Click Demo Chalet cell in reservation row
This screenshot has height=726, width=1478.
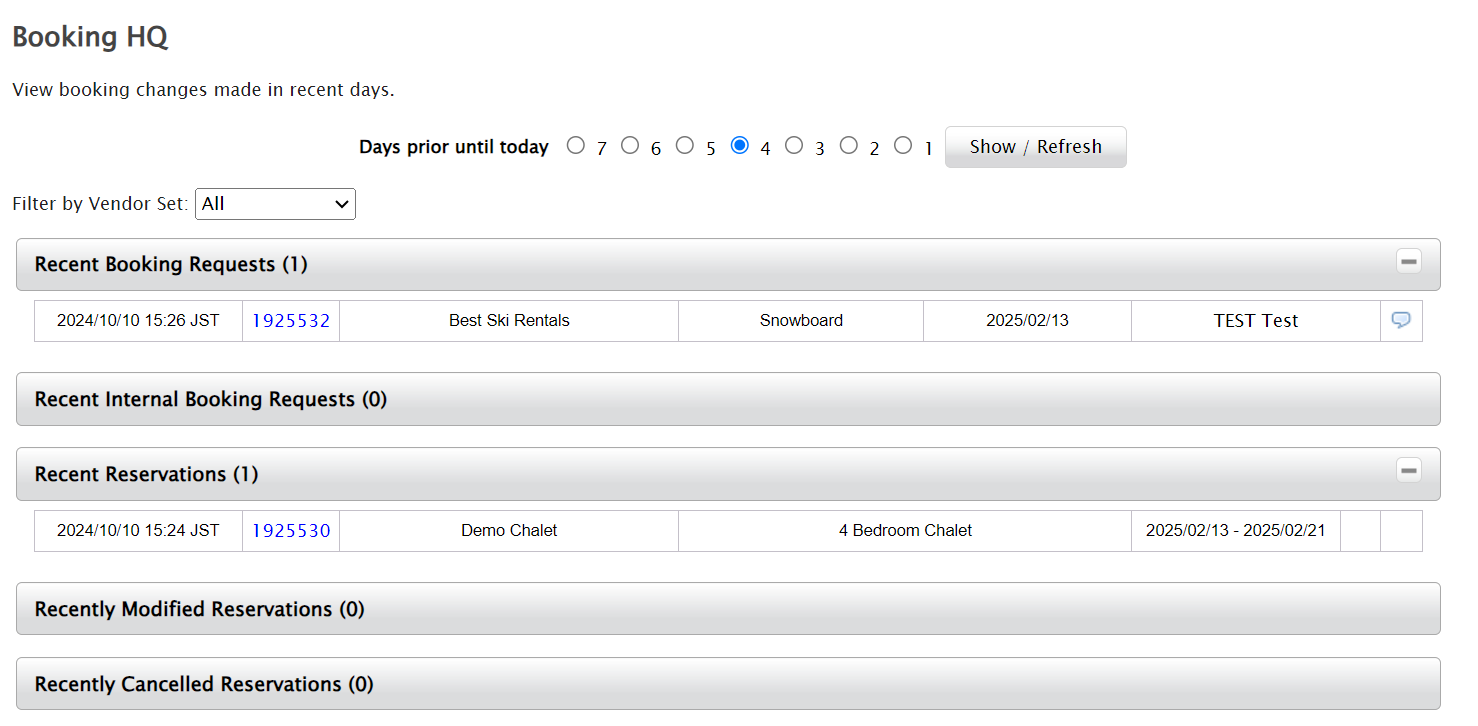point(509,531)
